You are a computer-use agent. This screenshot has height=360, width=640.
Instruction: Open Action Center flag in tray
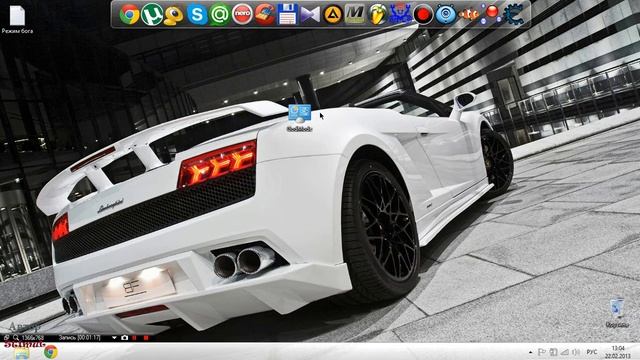coord(542,352)
